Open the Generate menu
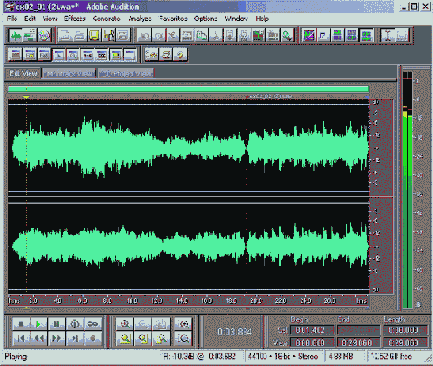This screenshot has height=366, width=433. (106, 19)
